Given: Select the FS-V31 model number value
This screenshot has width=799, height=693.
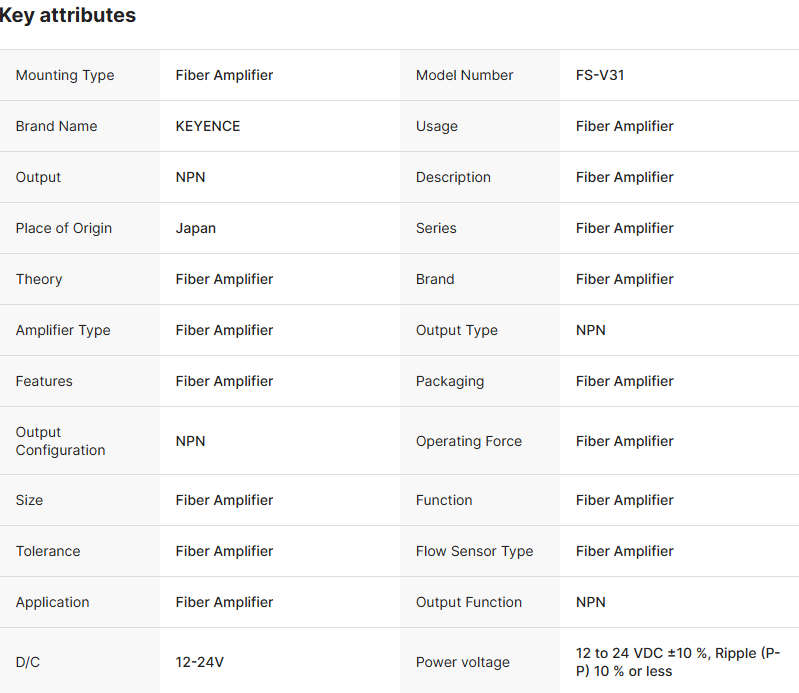Looking at the screenshot, I should [x=600, y=75].
